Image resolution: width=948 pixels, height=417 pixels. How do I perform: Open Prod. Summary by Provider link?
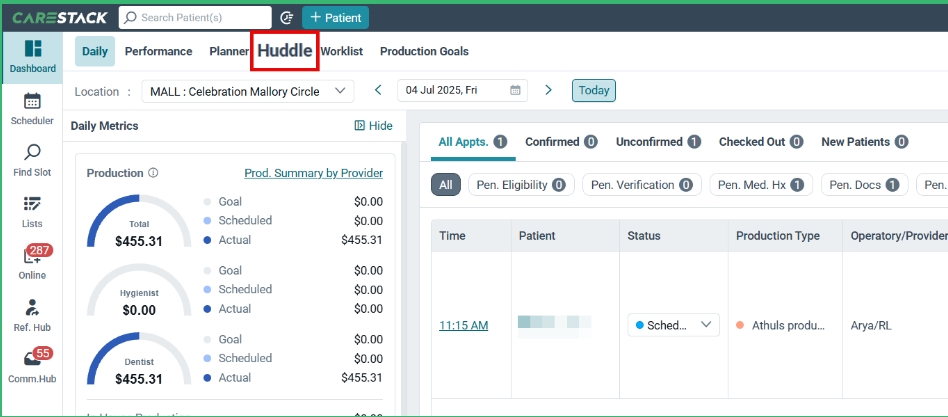click(x=313, y=173)
